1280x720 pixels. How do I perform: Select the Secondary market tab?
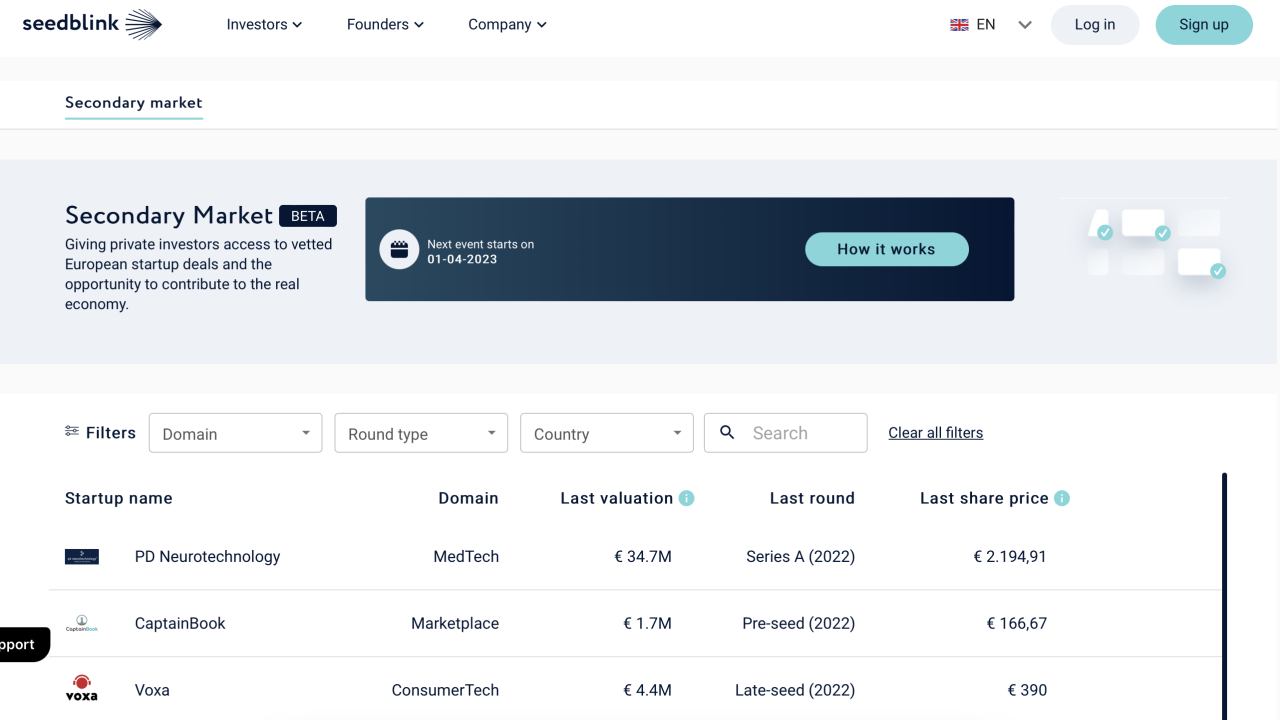[133, 103]
